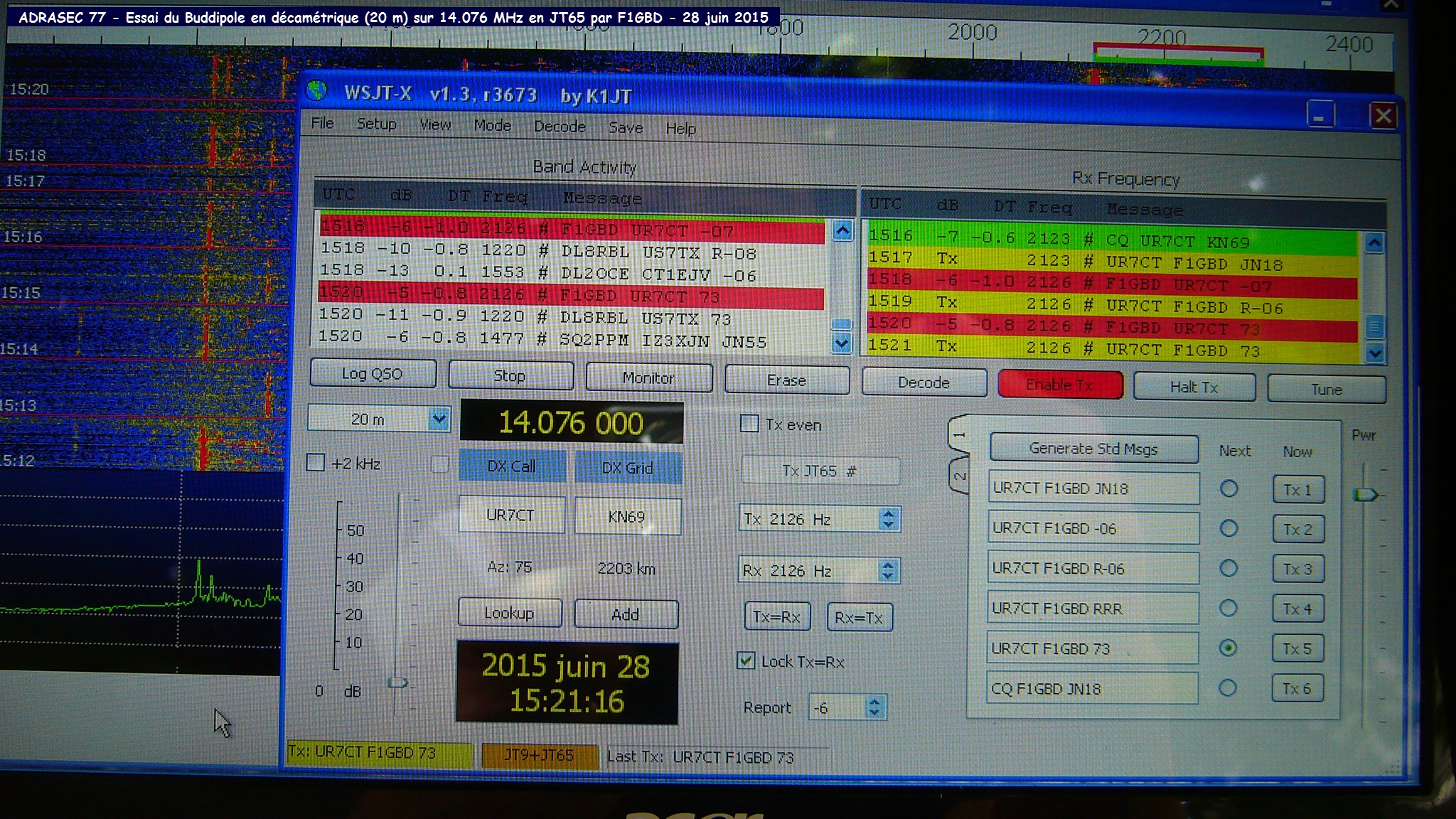
Task: Click the Pwr slider handle
Action: point(1365,495)
